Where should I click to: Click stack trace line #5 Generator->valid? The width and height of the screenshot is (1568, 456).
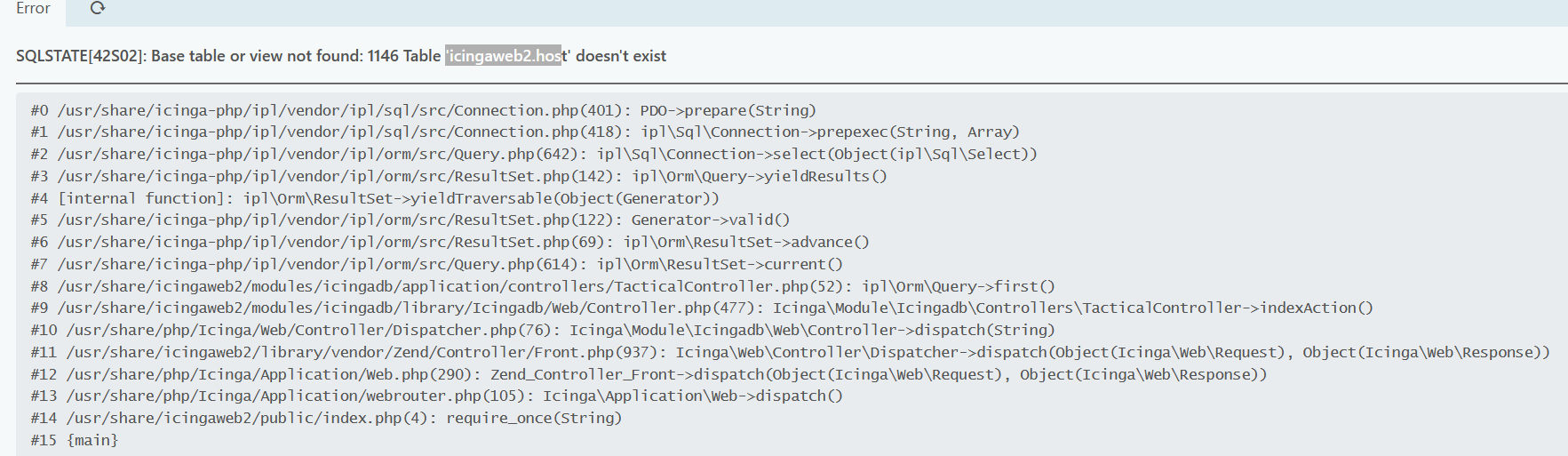tap(410, 220)
